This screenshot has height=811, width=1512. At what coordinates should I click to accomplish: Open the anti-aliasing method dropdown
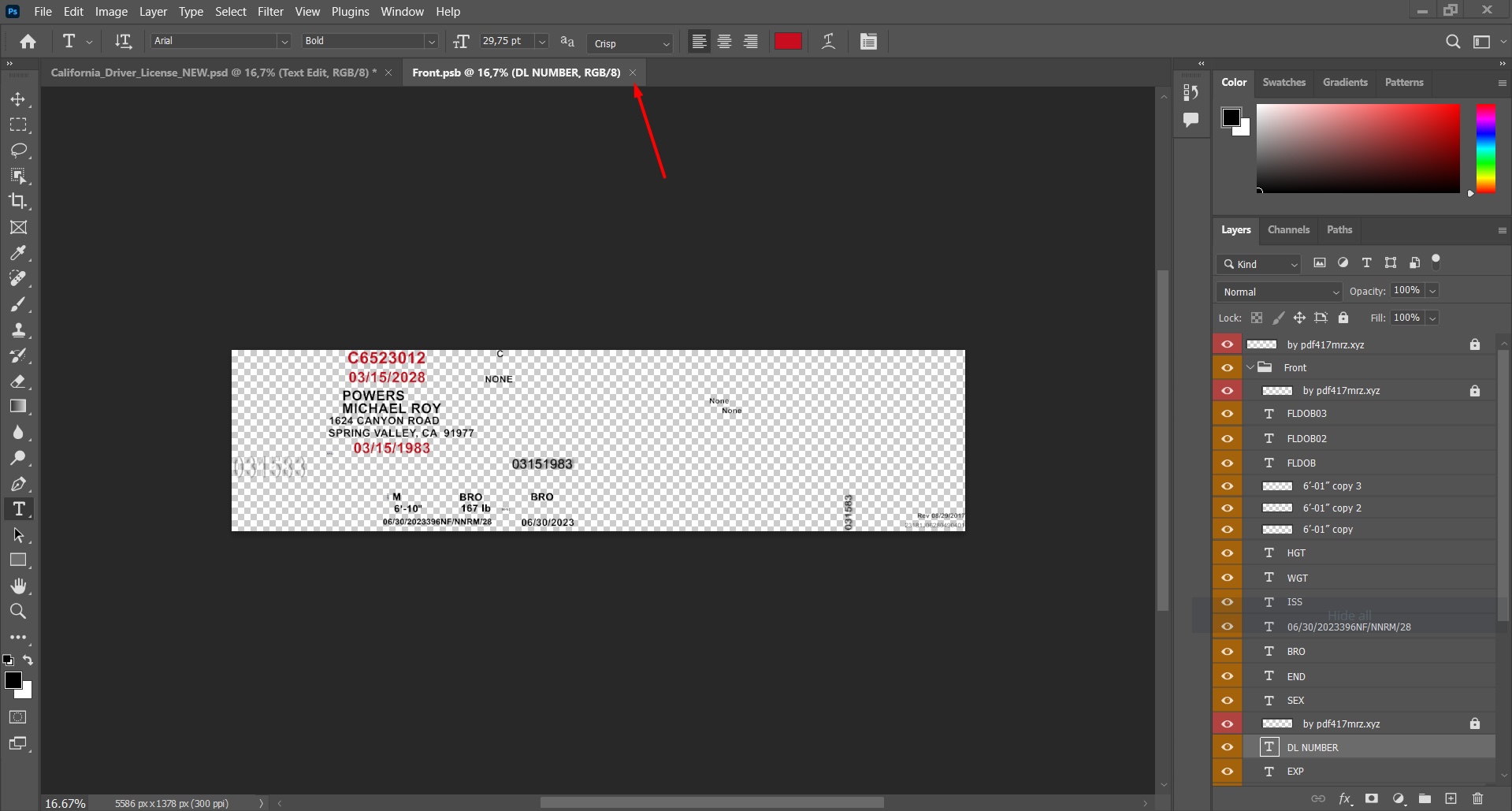pos(666,43)
